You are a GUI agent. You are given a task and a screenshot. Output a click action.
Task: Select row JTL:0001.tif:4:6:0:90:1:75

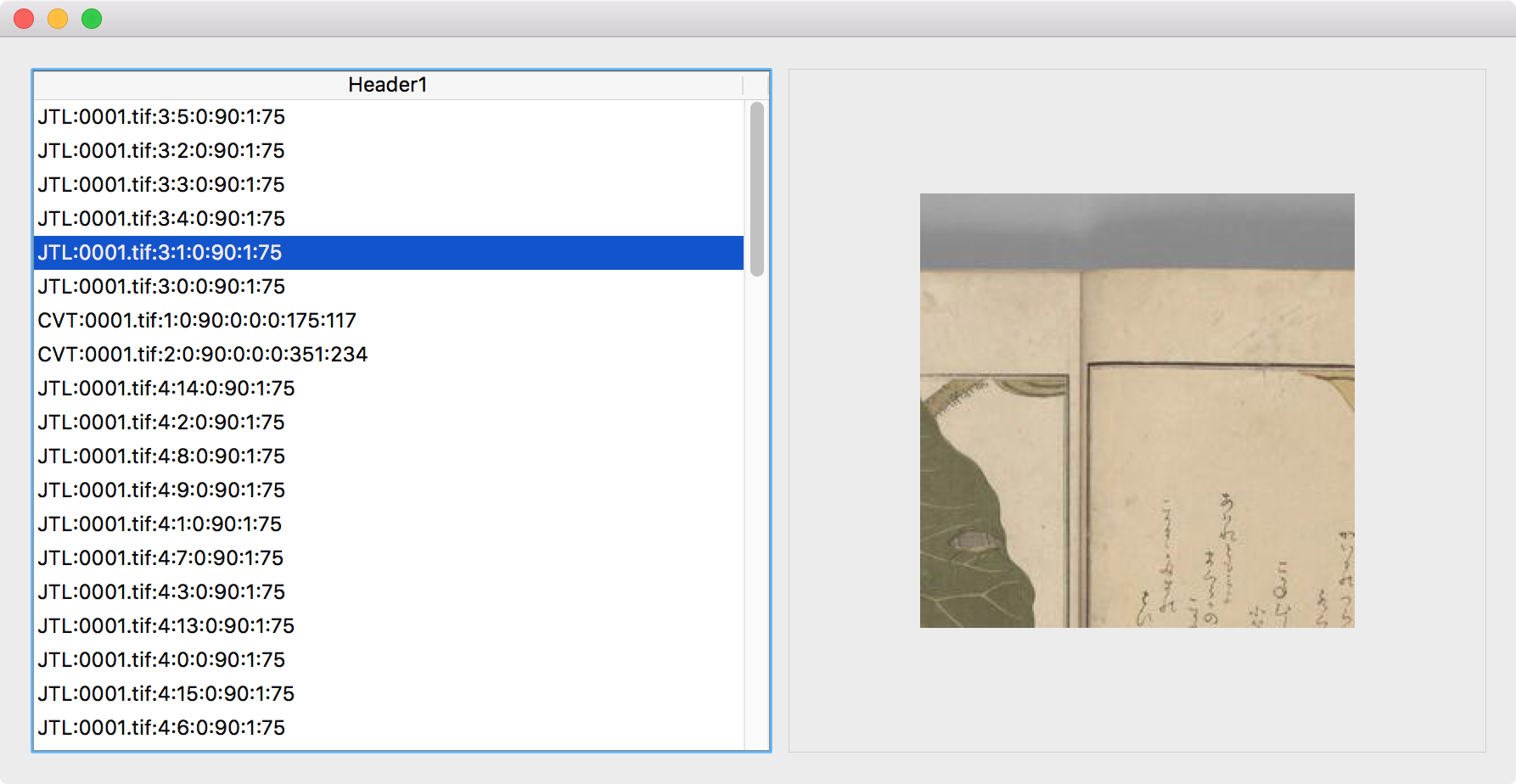coord(389,728)
